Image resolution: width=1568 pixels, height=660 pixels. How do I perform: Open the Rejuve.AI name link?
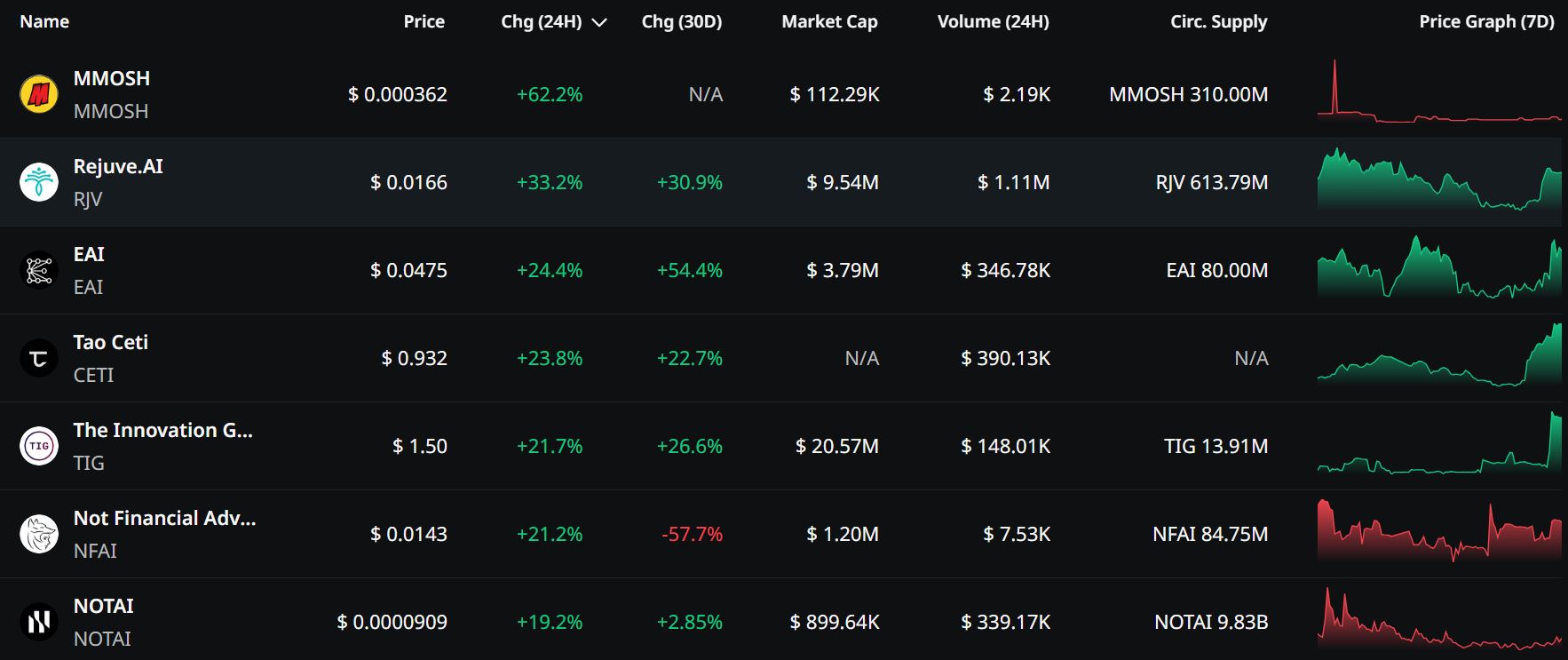pyautogui.click(x=118, y=166)
